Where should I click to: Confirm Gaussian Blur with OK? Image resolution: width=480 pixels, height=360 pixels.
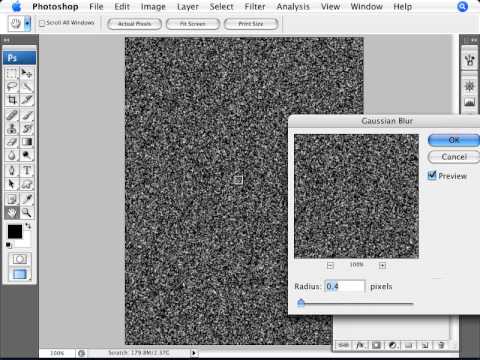click(x=454, y=140)
